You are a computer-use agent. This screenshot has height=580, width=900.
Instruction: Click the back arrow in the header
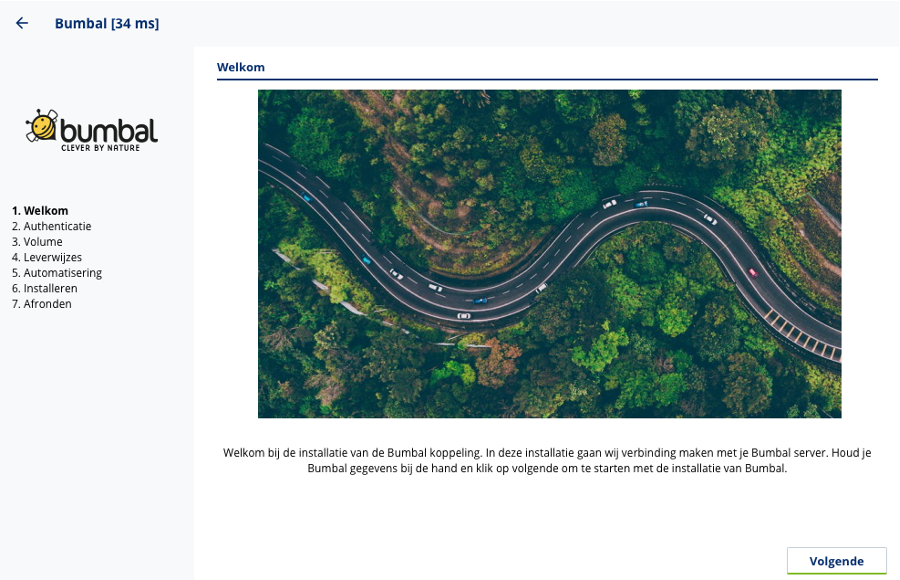(22, 23)
